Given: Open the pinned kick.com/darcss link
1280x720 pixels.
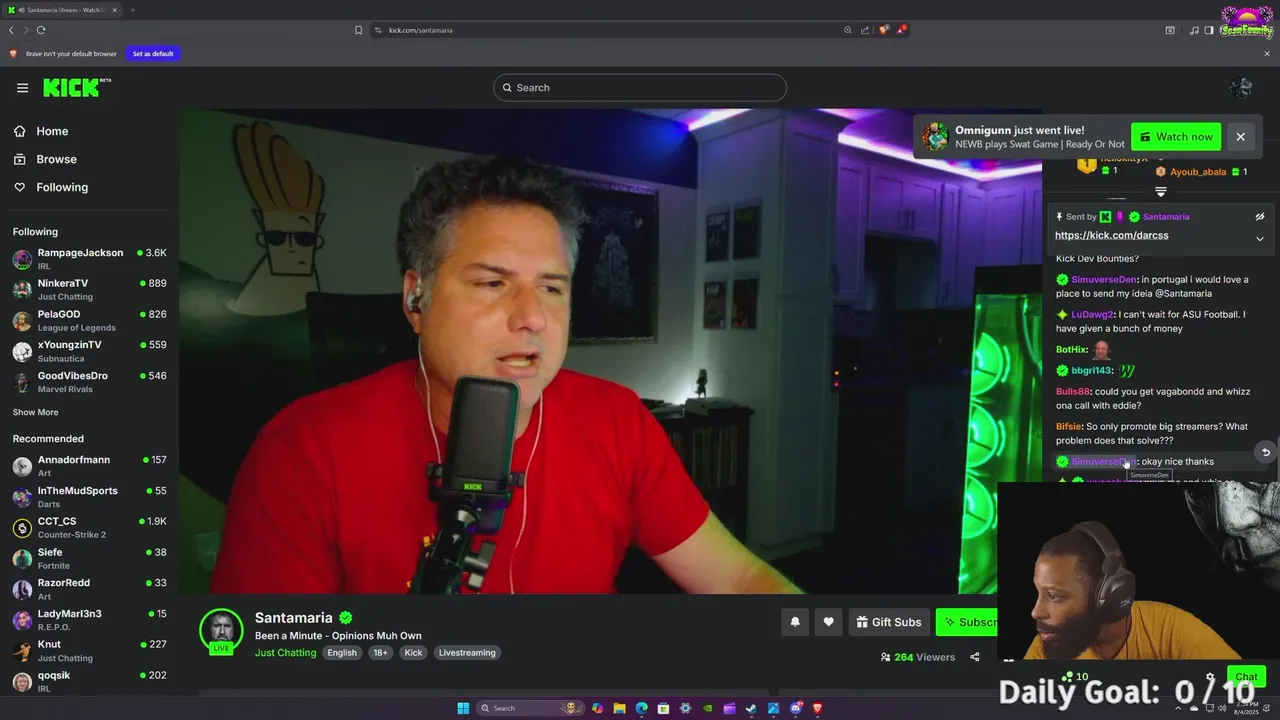Looking at the screenshot, I should point(1111,236).
